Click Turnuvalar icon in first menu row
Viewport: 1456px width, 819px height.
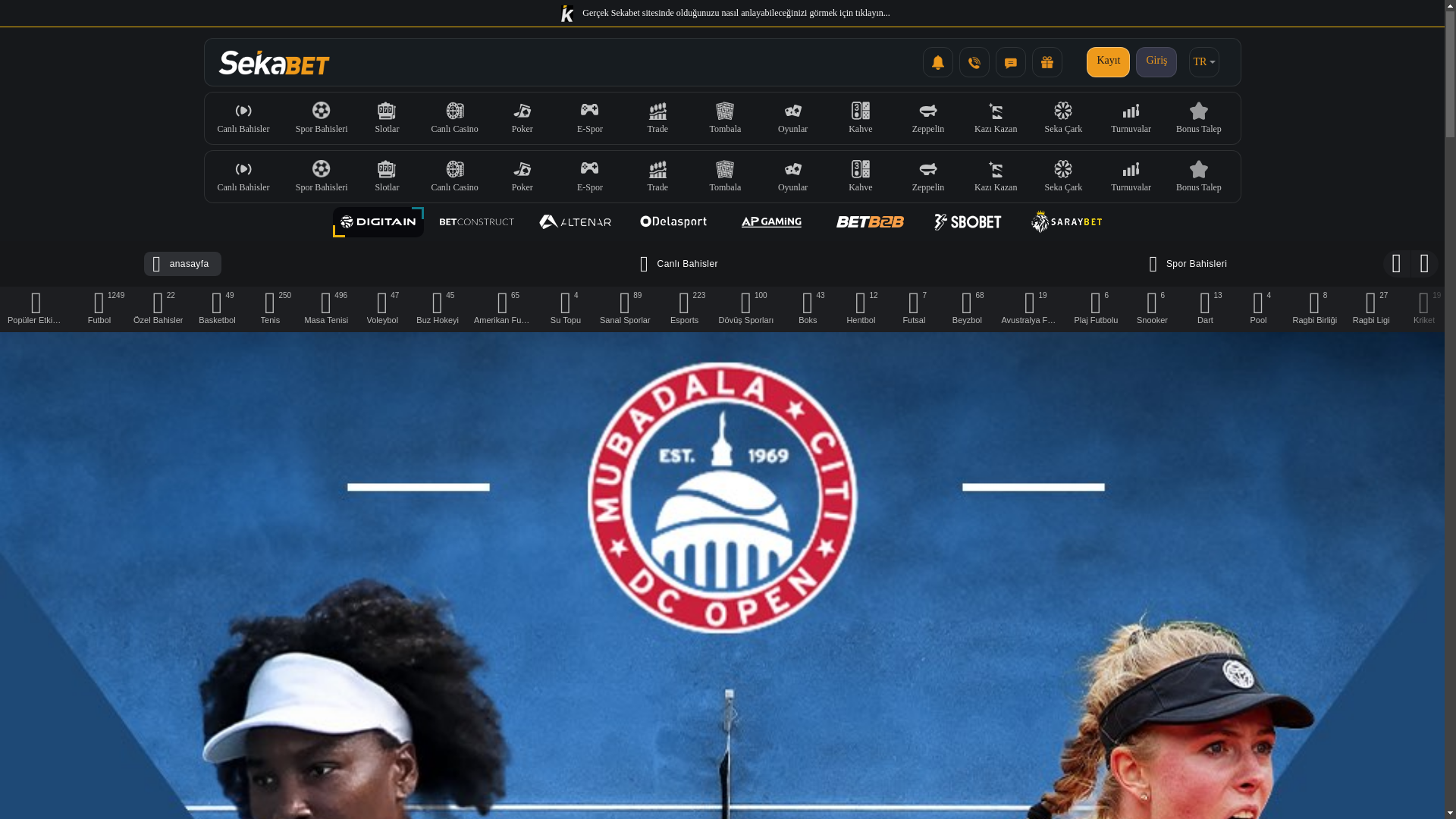(1131, 111)
